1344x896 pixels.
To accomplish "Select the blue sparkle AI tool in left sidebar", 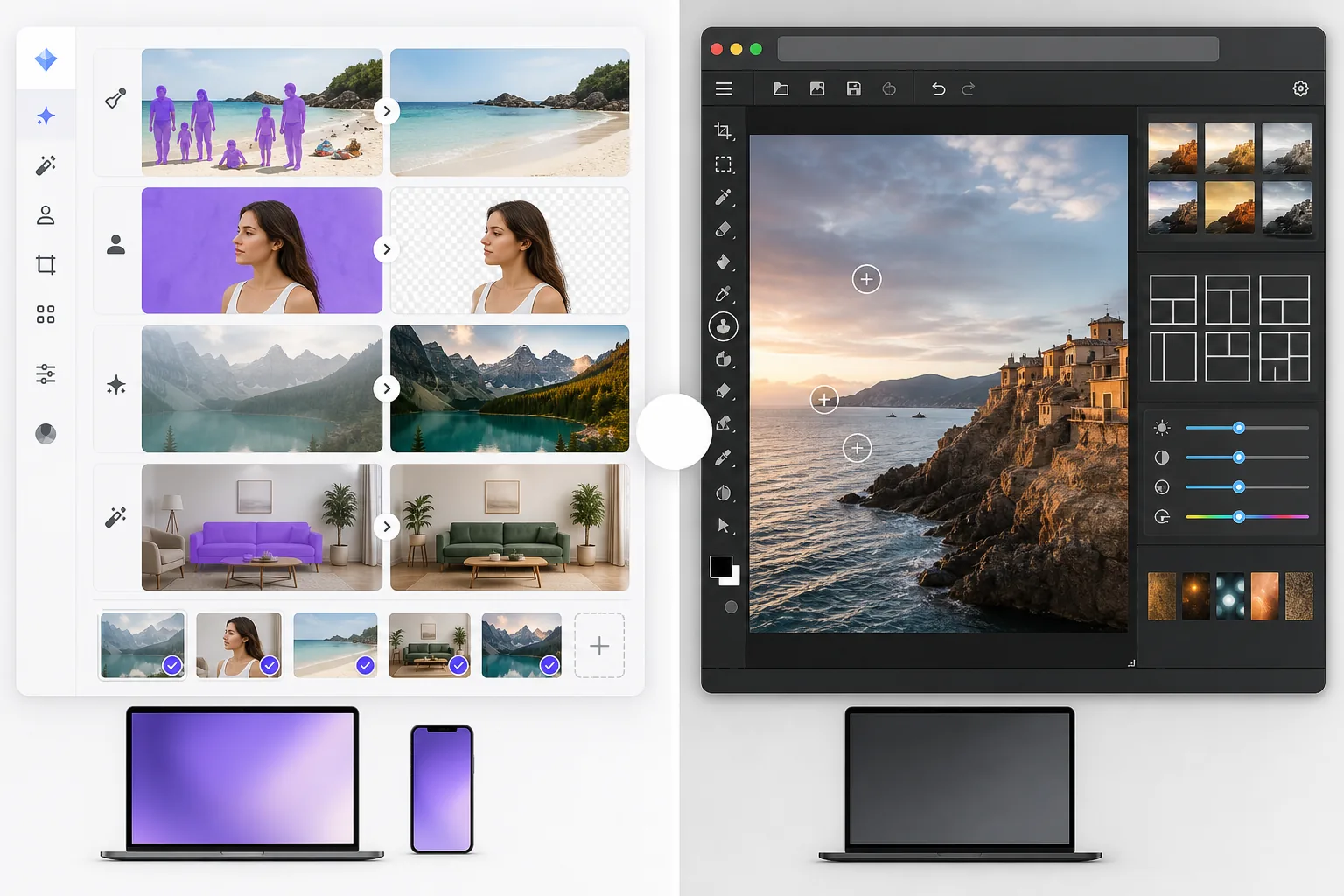I will pos(45,115).
